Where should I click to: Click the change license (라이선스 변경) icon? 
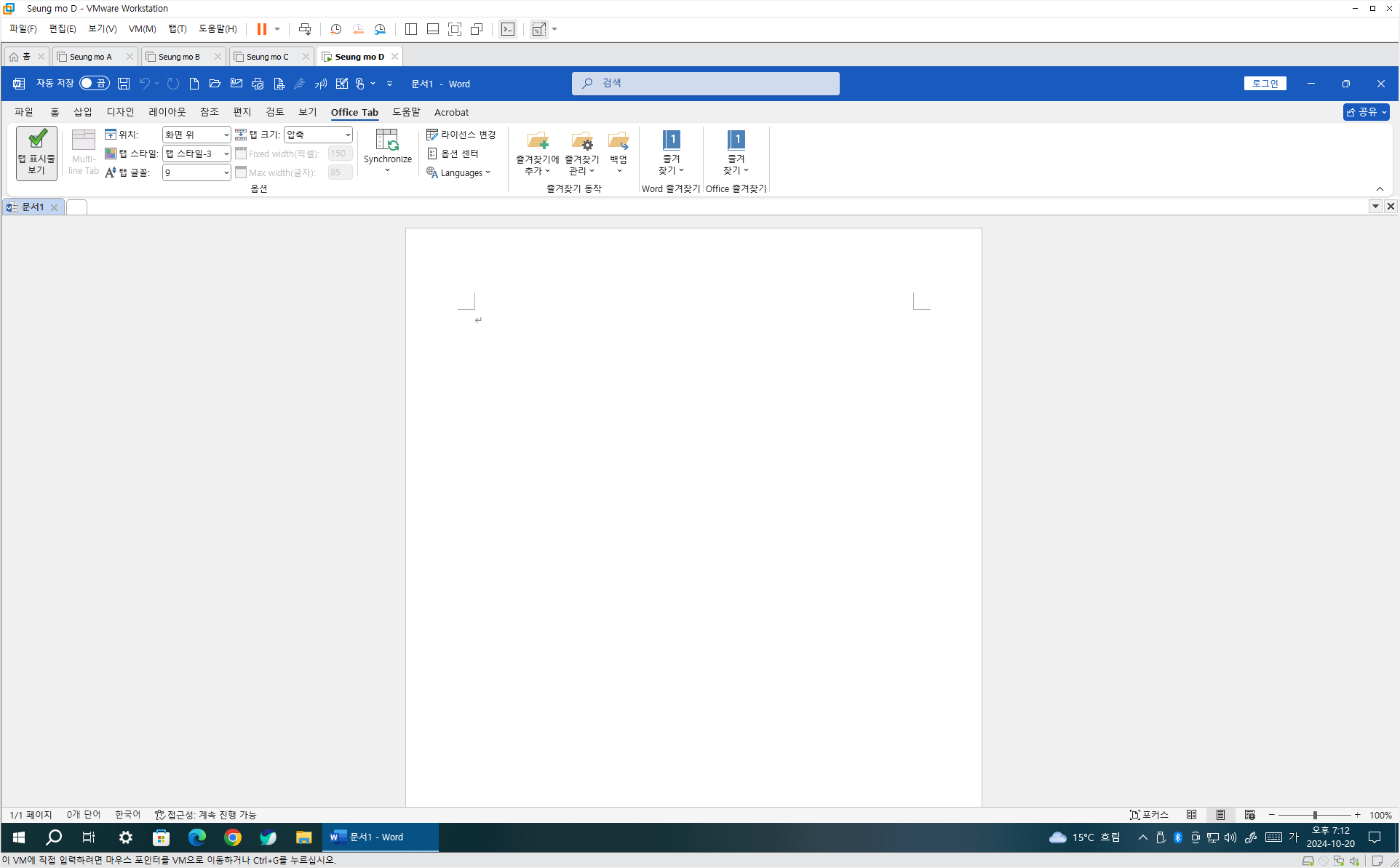point(432,135)
